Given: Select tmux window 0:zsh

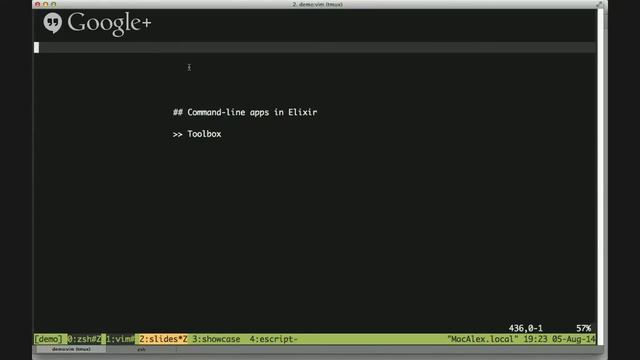Looking at the screenshot, I should coord(84,339).
